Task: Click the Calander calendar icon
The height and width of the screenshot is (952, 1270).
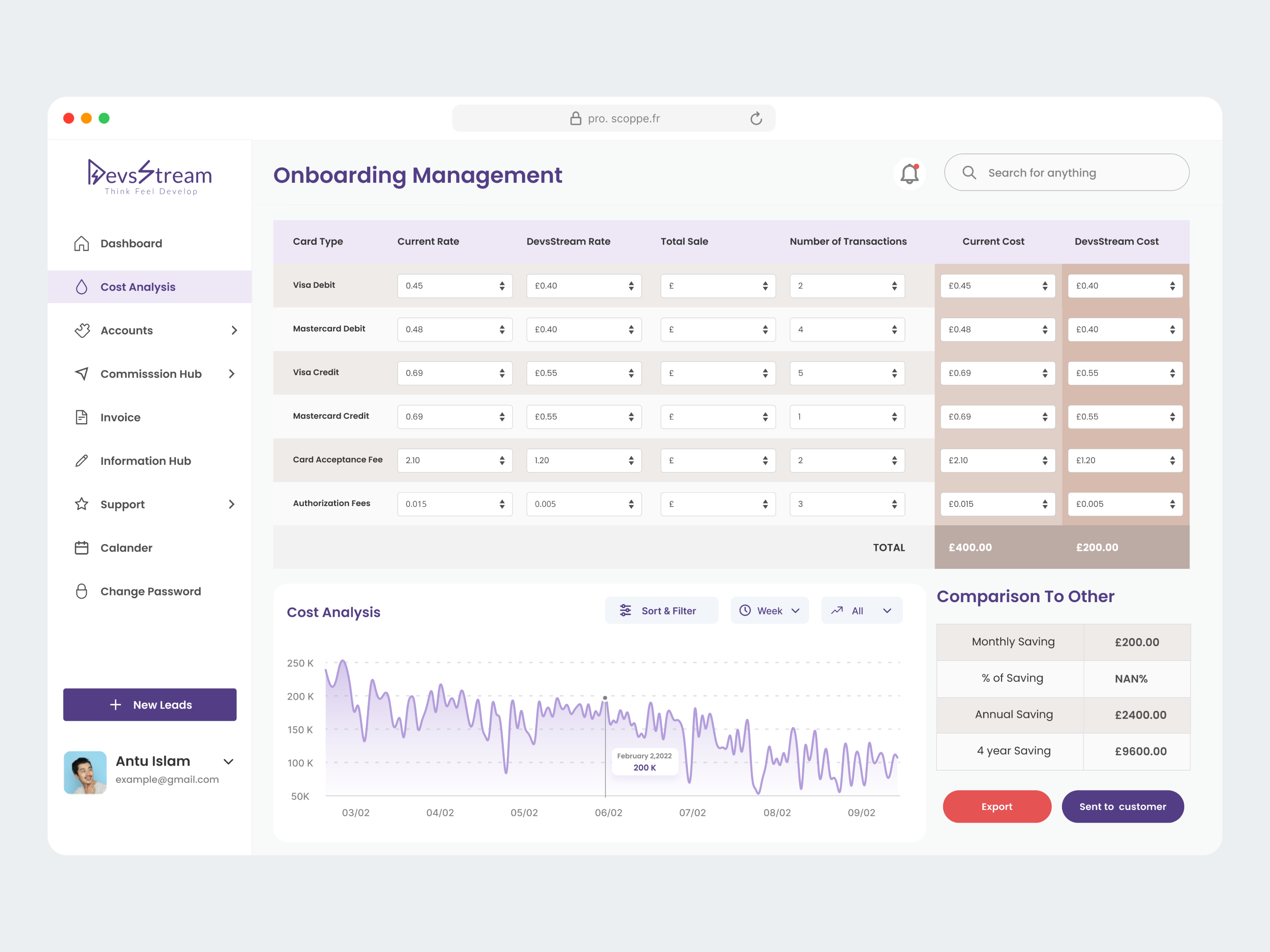Action: coord(81,548)
